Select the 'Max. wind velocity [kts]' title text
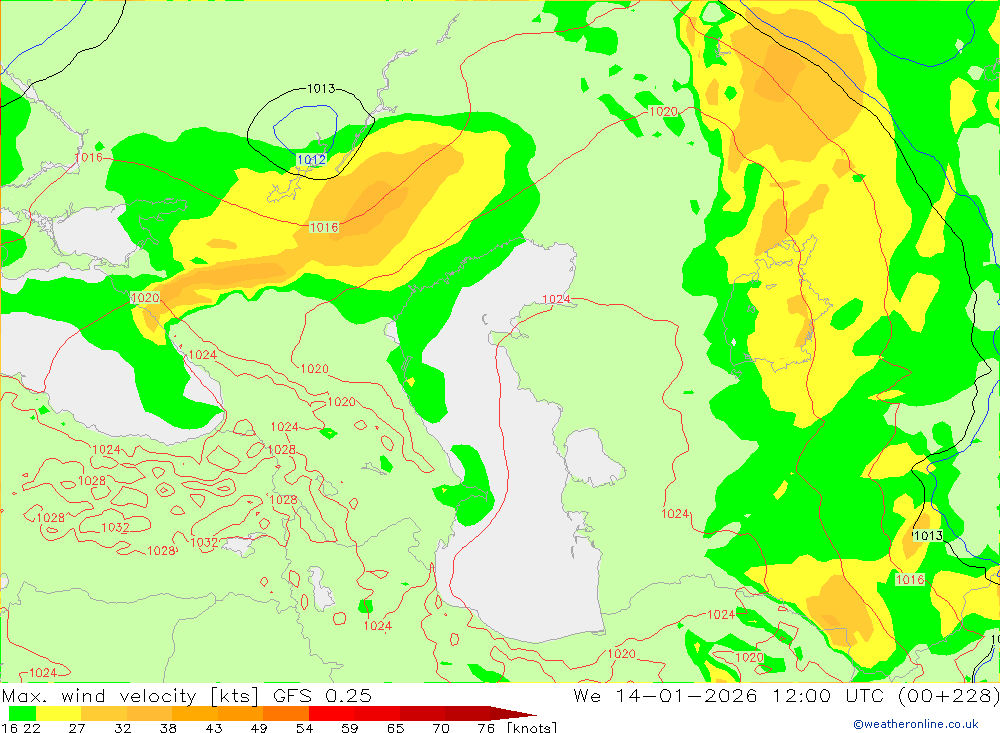This screenshot has width=1000, height=733. point(130,696)
